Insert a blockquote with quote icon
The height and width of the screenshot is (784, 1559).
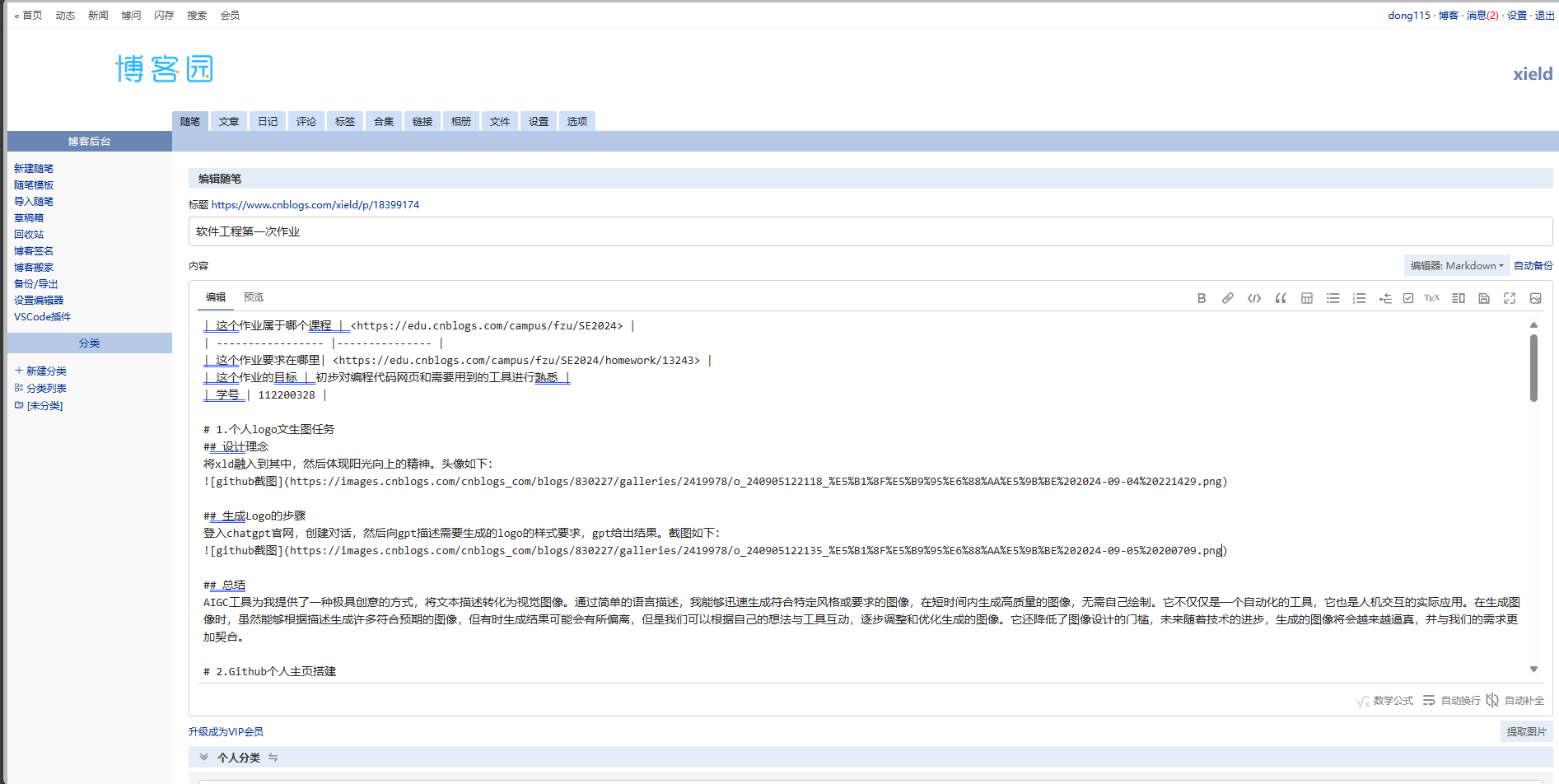point(1281,298)
